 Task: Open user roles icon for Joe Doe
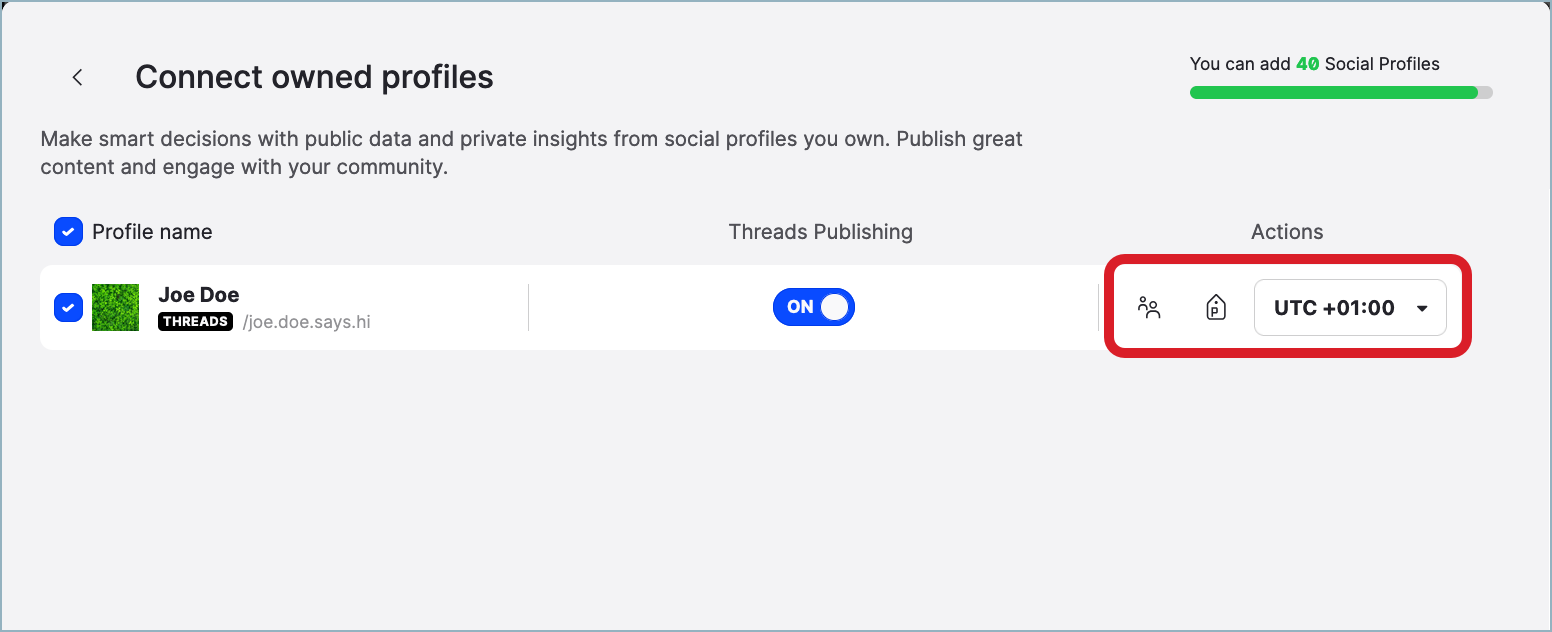coord(1149,308)
